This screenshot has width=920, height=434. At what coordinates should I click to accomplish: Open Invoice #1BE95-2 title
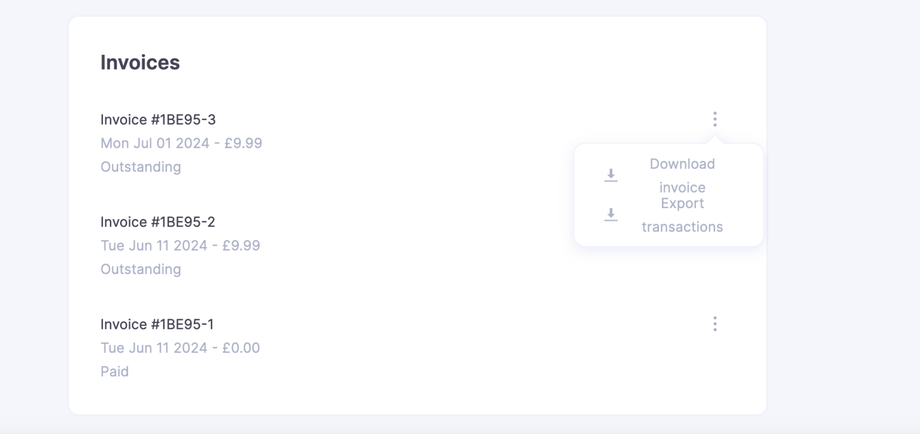pos(158,222)
